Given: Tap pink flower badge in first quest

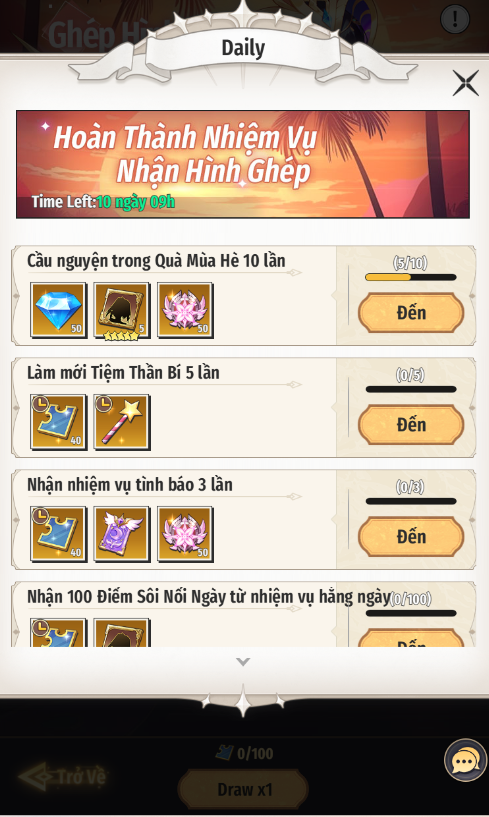Looking at the screenshot, I should [x=186, y=310].
